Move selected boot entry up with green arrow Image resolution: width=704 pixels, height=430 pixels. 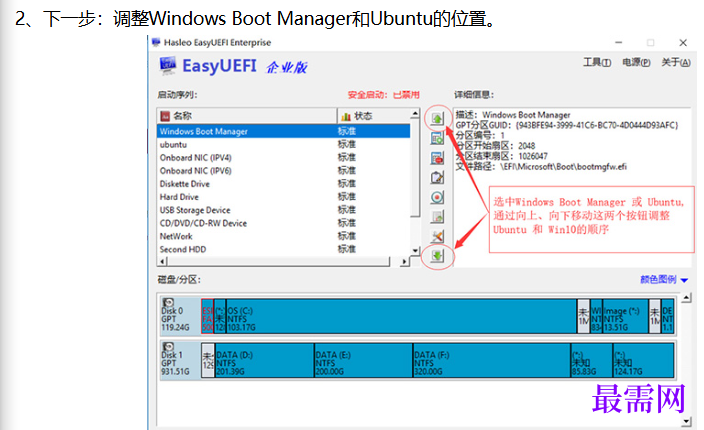point(437,118)
